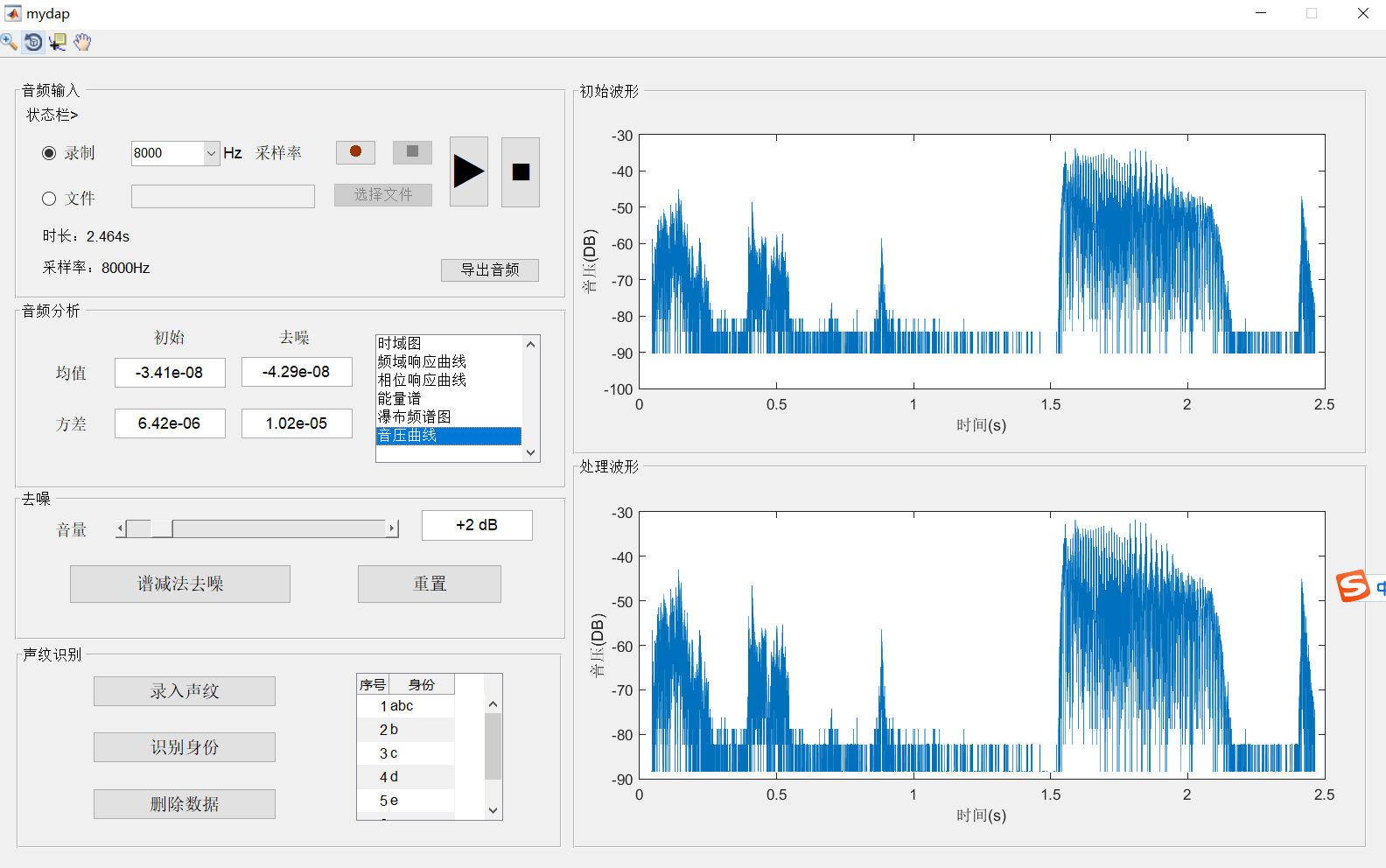Click the 删除数据 button
This screenshot has height=868, width=1386.
pyautogui.click(x=185, y=804)
